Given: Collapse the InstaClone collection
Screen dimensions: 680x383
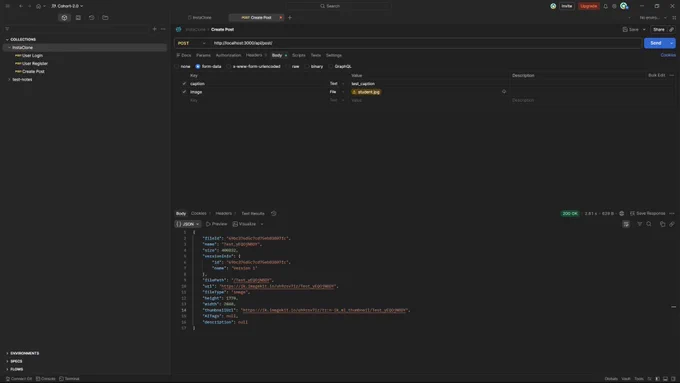Looking at the screenshot, I should pyautogui.click(x=9, y=48).
